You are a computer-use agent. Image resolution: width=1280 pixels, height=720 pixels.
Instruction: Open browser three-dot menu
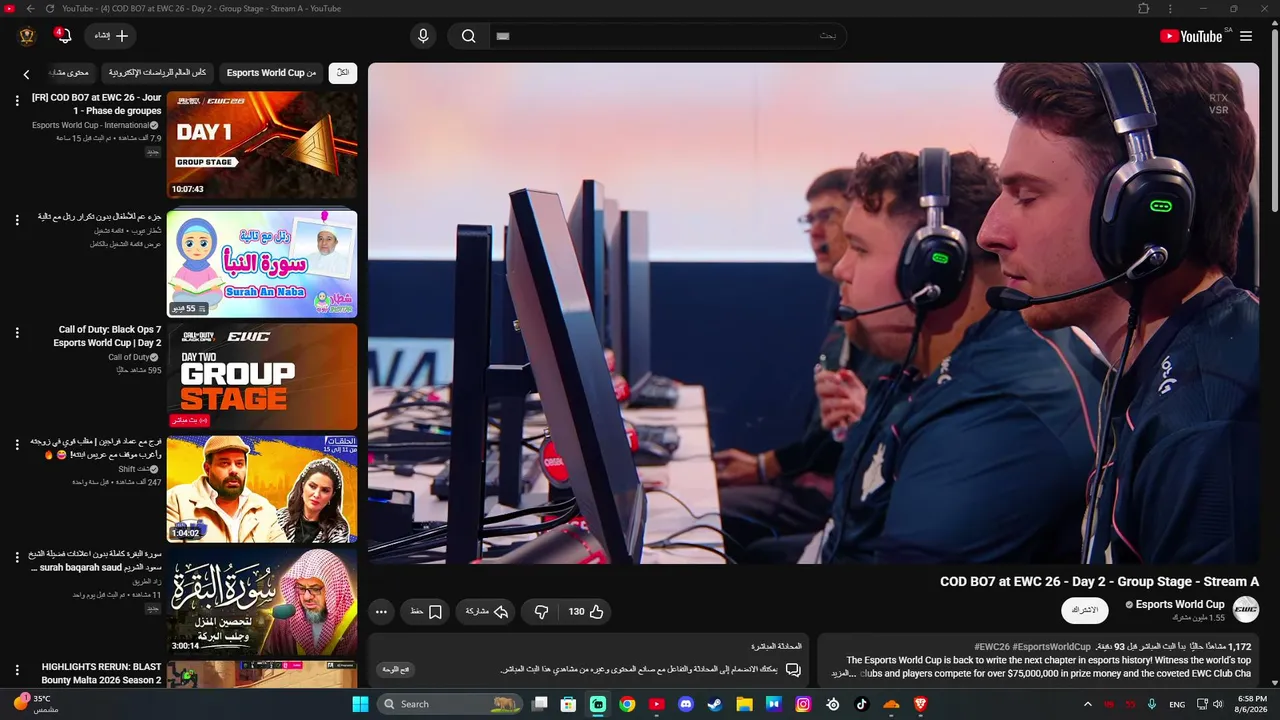tap(1171, 9)
